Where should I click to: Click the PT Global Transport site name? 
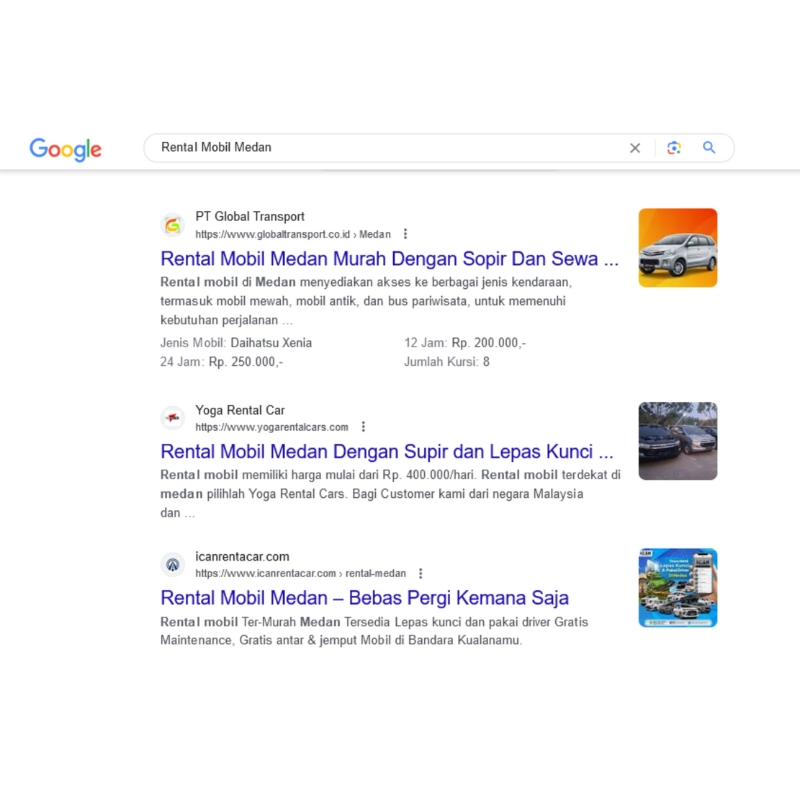(x=249, y=216)
